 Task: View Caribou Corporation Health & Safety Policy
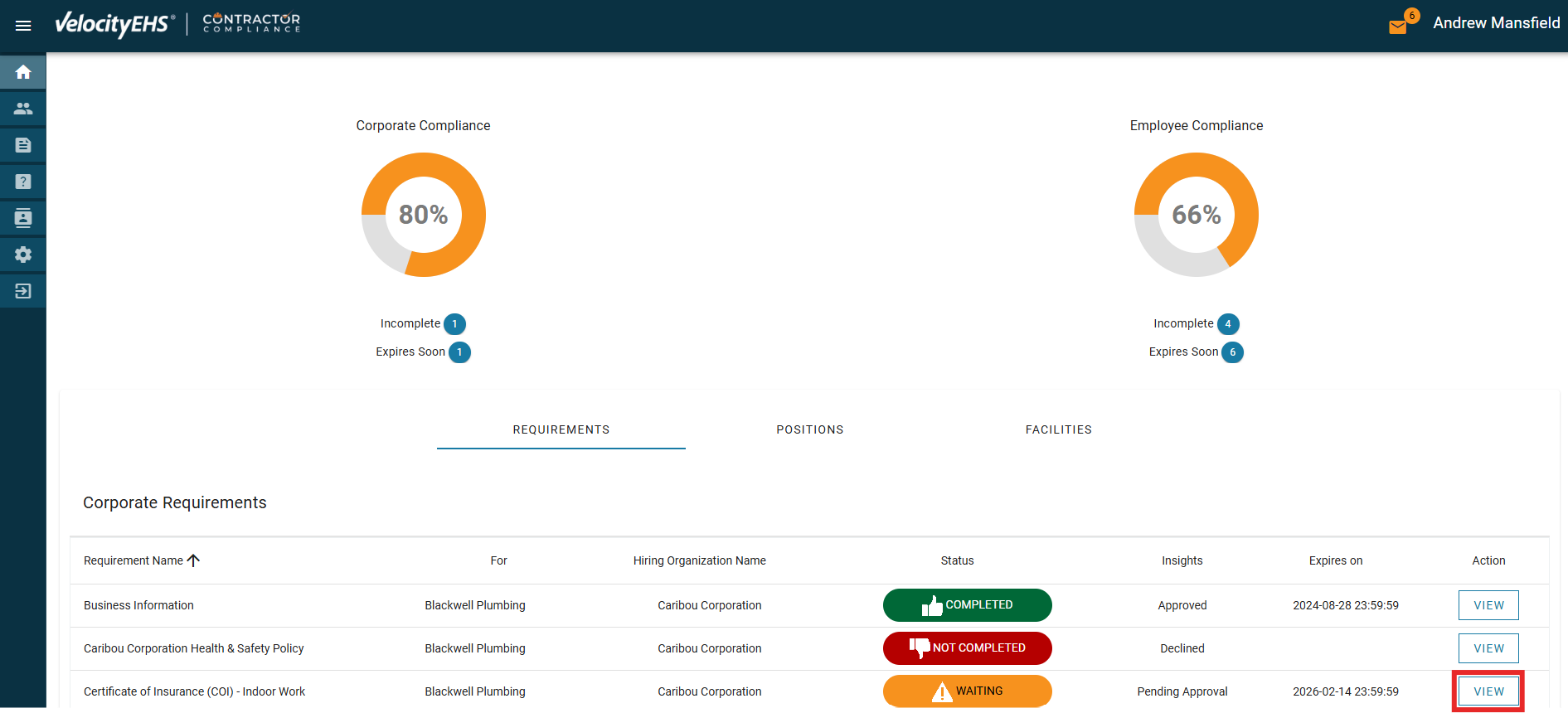[1488, 648]
